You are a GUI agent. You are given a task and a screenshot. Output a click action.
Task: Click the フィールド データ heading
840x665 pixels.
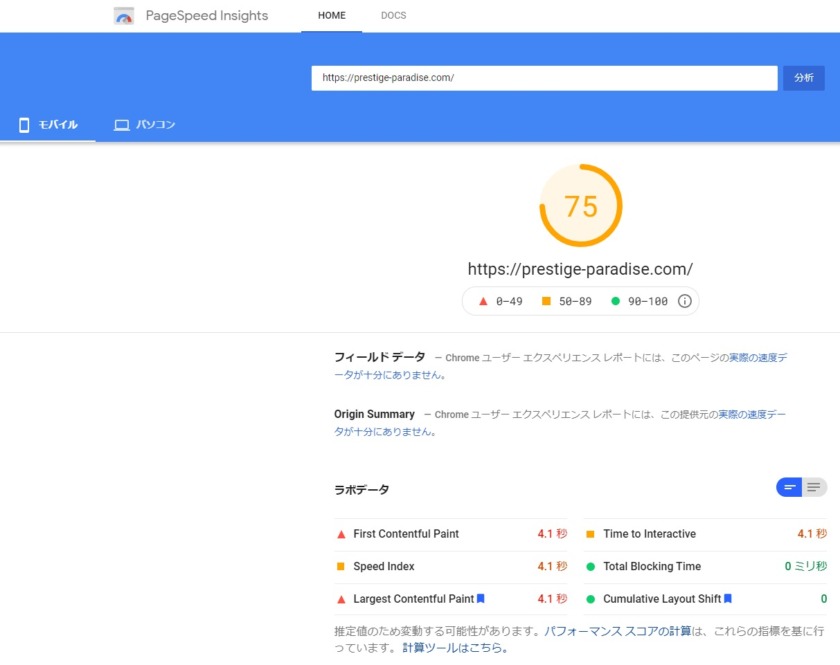(x=380, y=357)
